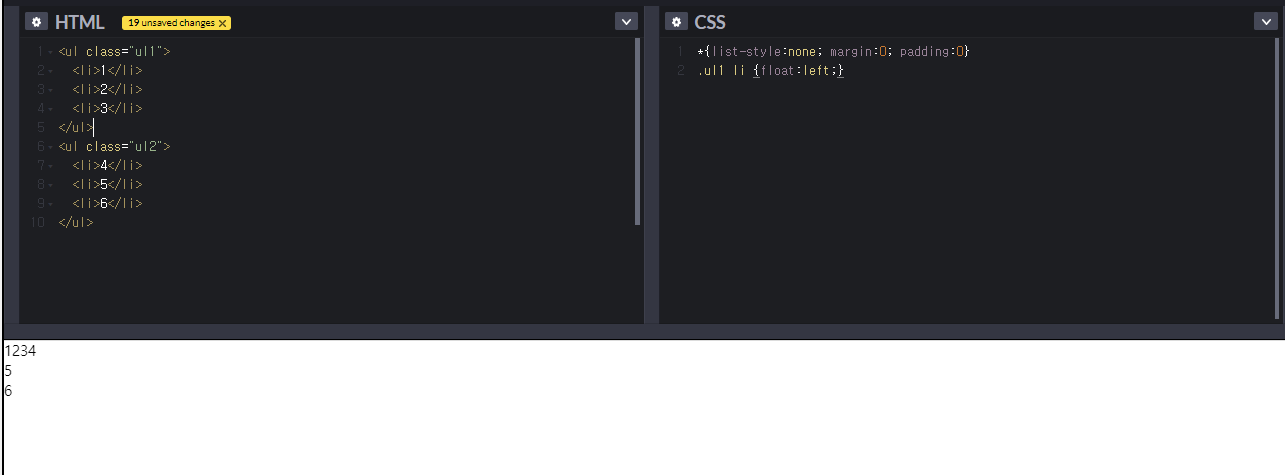Click the .ul1 li float:left rule
This screenshot has height=475, width=1285.
pyautogui.click(x=771, y=70)
